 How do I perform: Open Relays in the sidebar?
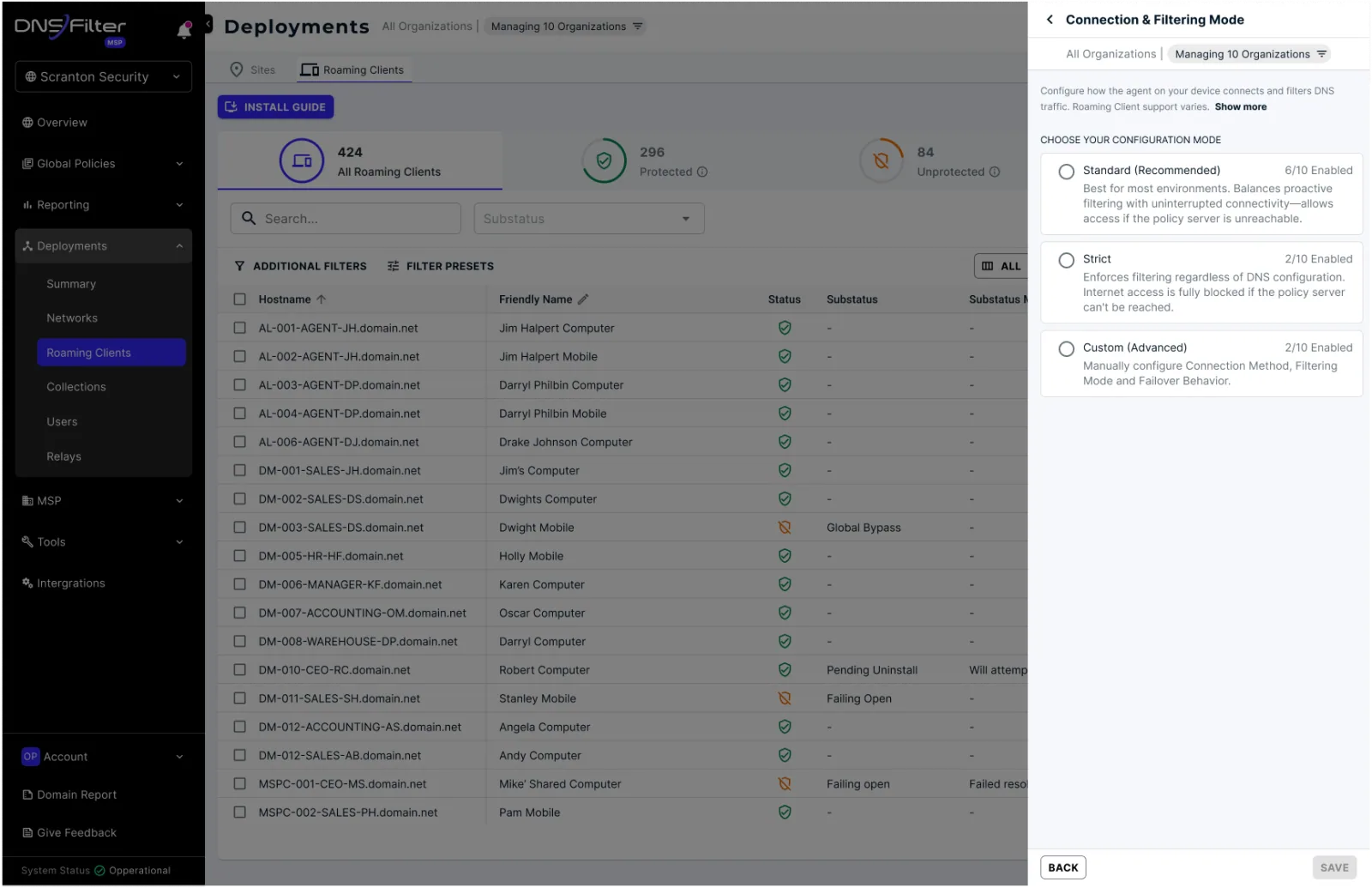point(64,456)
